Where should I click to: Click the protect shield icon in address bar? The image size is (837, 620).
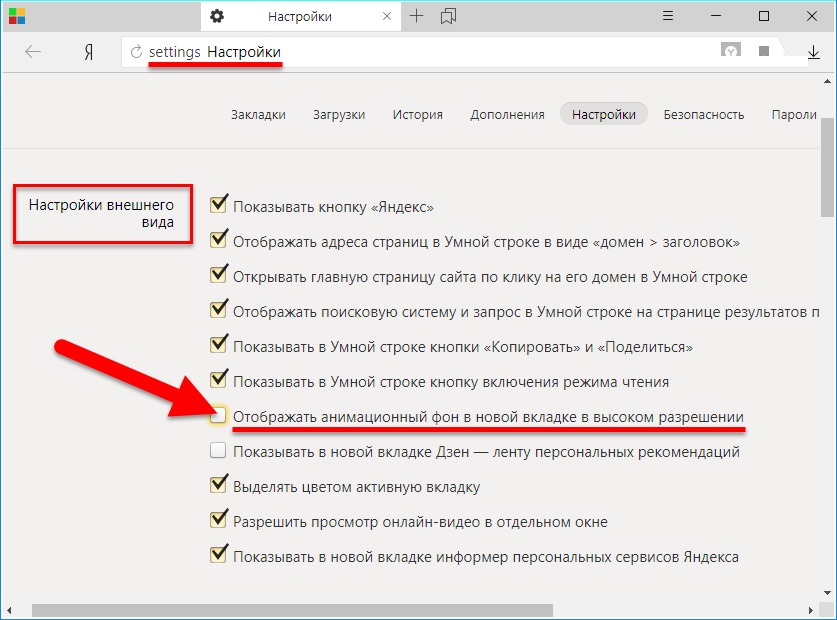pyautogui.click(x=731, y=51)
